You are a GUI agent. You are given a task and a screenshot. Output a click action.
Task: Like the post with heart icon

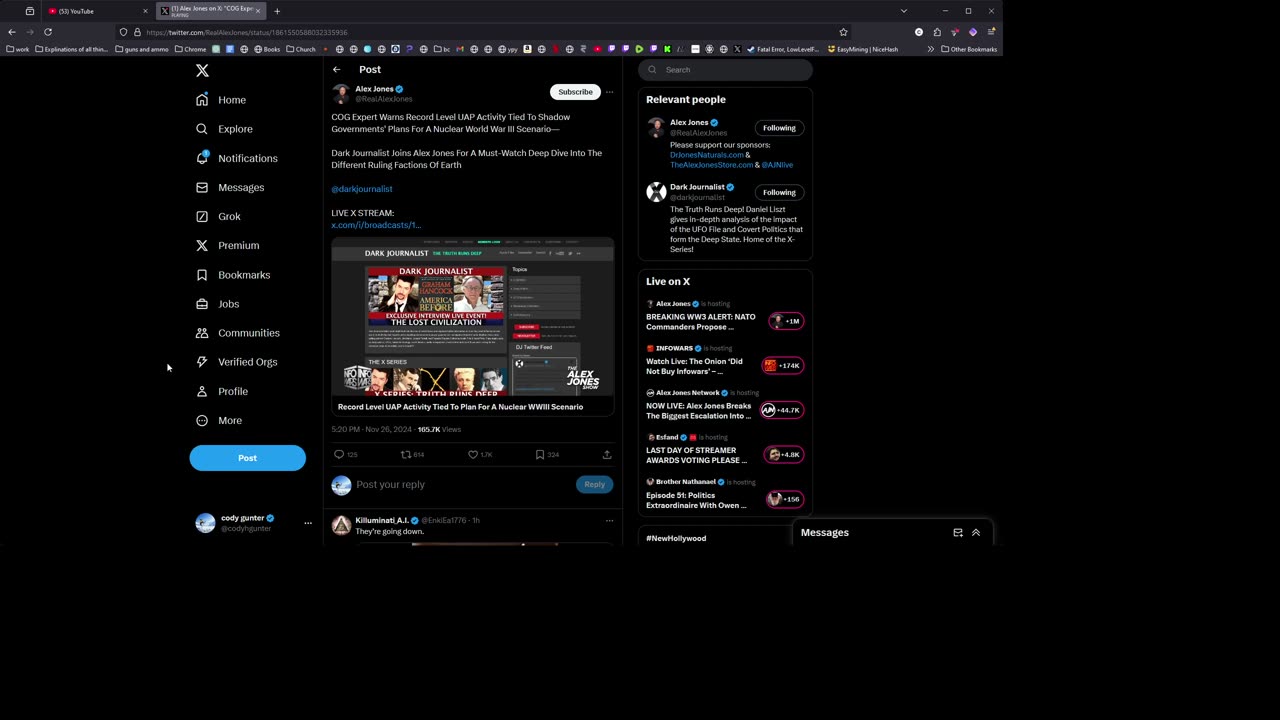[473, 455]
